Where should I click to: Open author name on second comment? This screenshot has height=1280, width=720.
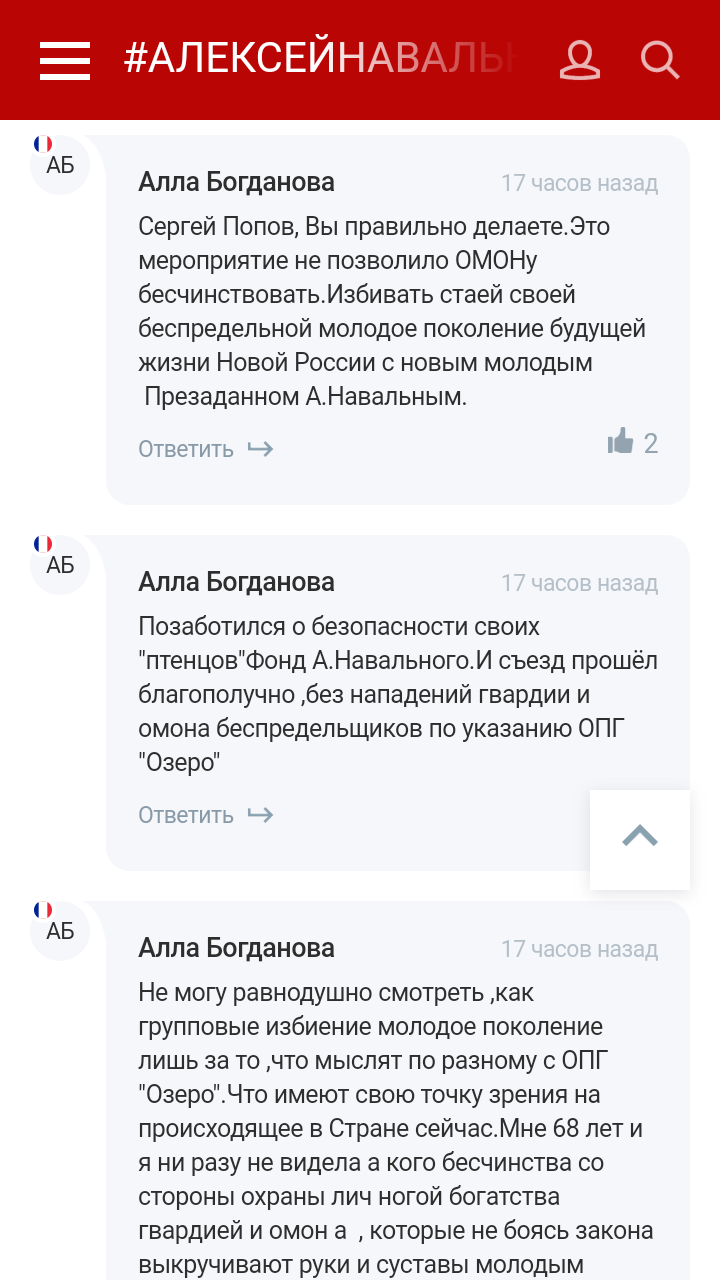(236, 582)
